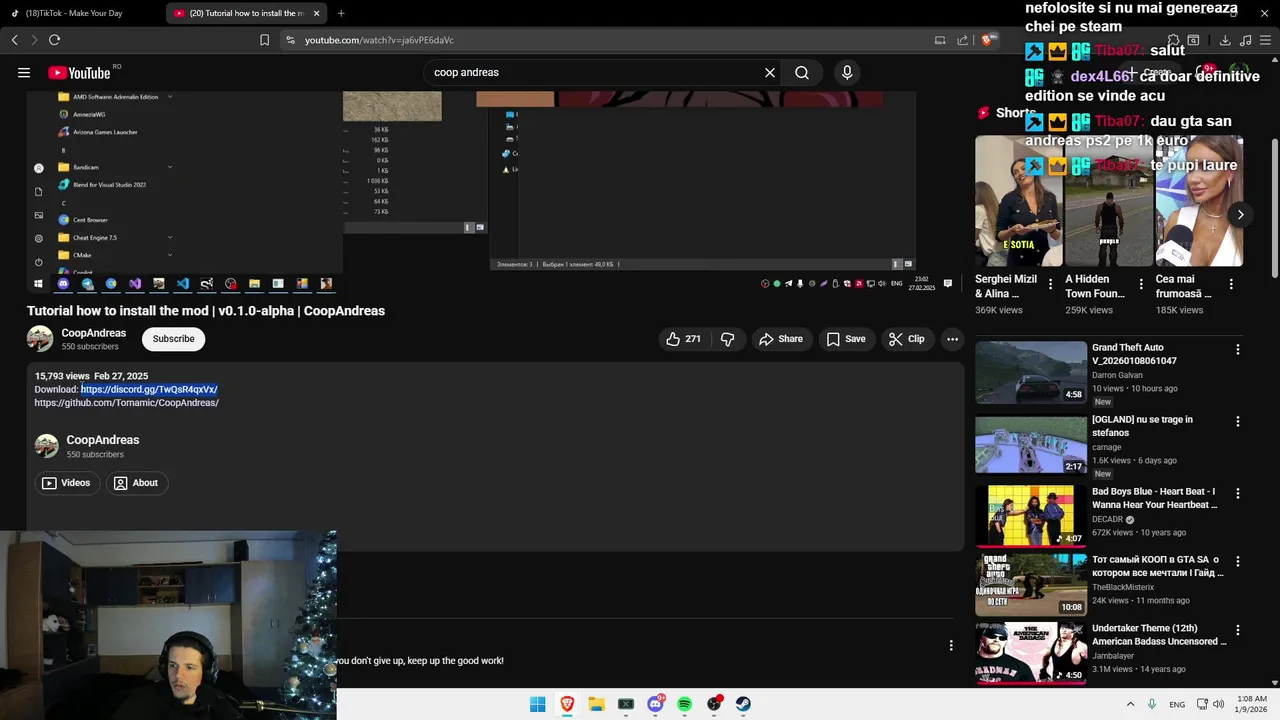
Task: Save the video to a playlist
Action: [x=846, y=339]
